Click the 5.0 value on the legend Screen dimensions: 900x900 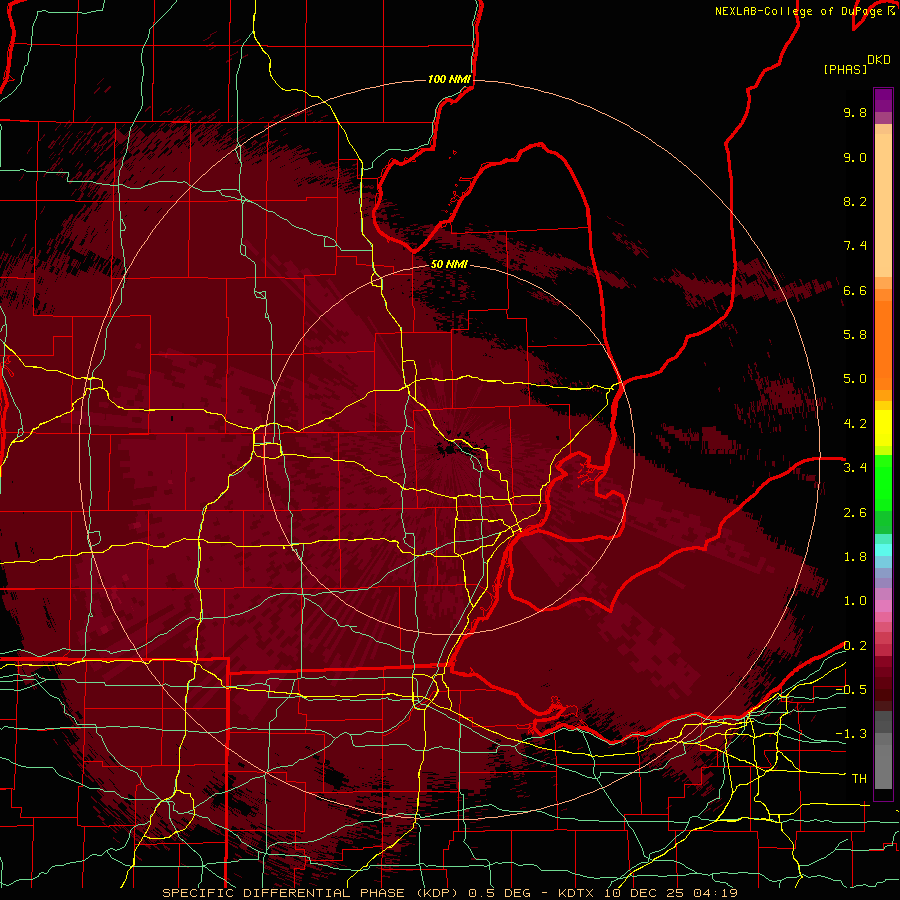[x=855, y=379]
